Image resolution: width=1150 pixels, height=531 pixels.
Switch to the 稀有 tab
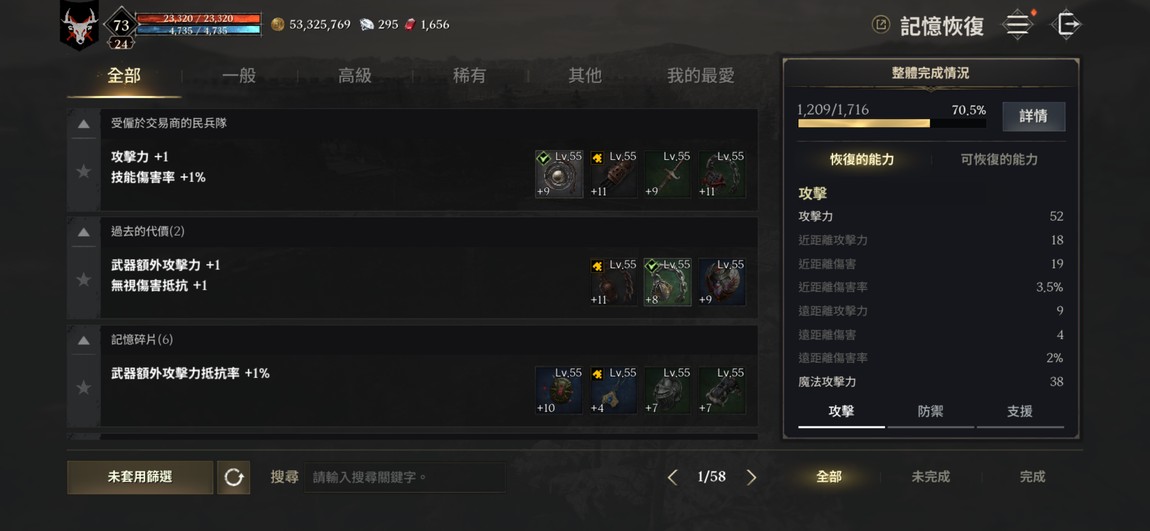click(469, 76)
